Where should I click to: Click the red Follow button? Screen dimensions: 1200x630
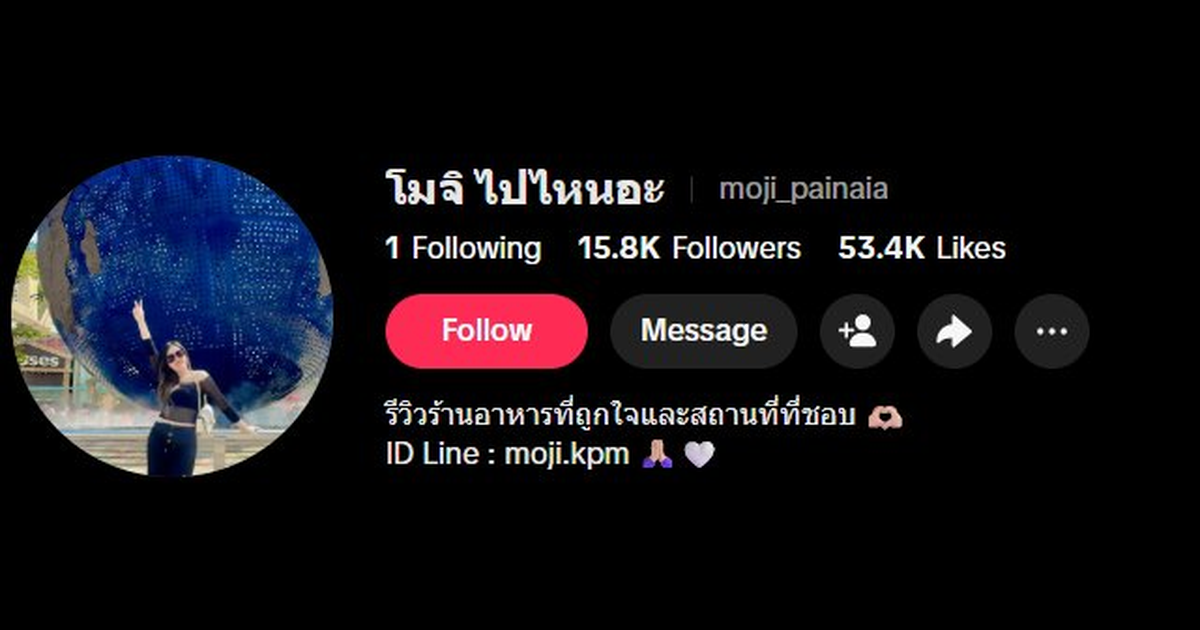click(486, 331)
